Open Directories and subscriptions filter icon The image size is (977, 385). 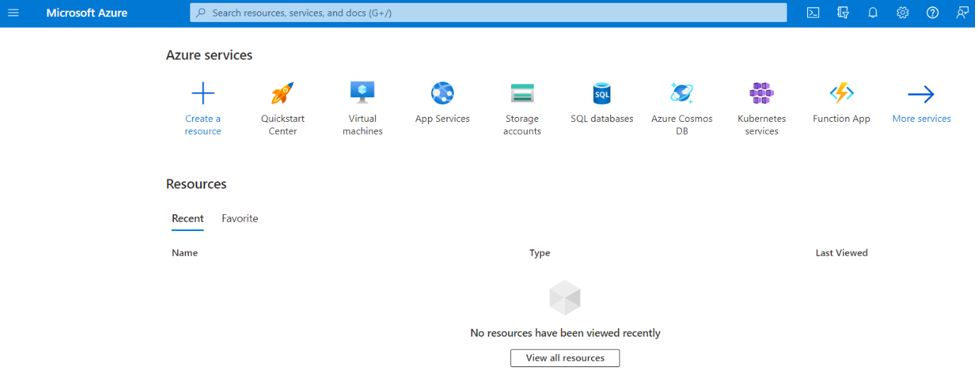click(x=843, y=12)
